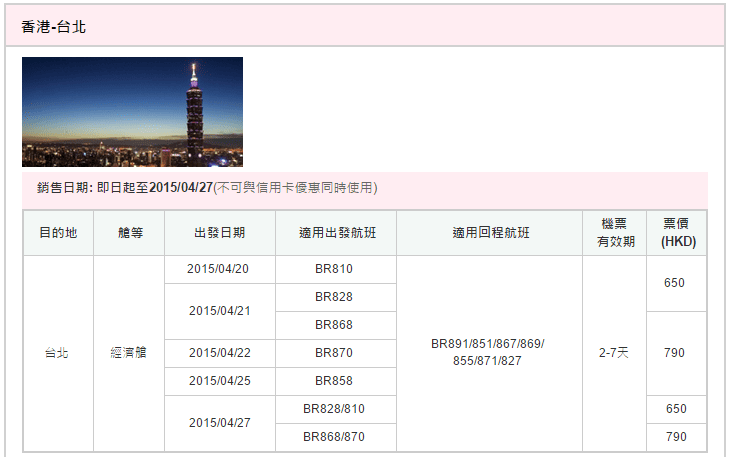The height and width of the screenshot is (457, 731).
Task: Click the 經濟艙 cabin class cell
Action: click(x=129, y=353)
